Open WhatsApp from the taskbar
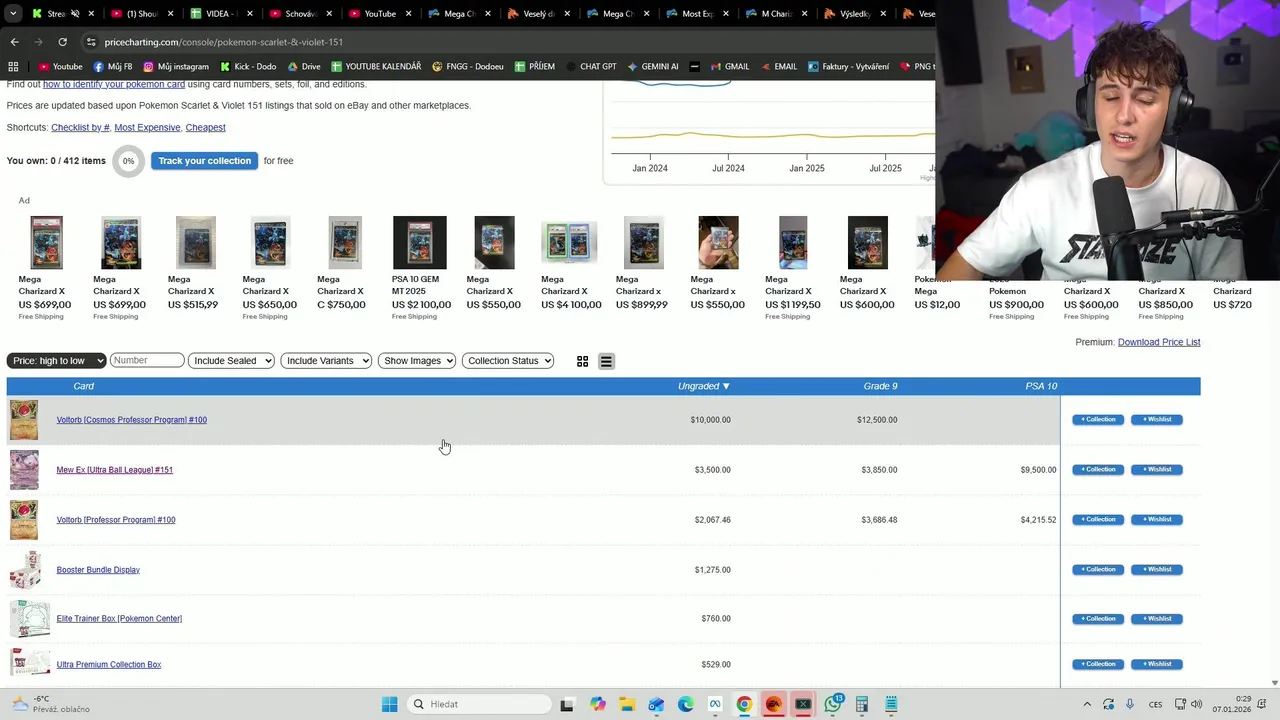Viewport: 1280px width, 720px height. point(833,704)
